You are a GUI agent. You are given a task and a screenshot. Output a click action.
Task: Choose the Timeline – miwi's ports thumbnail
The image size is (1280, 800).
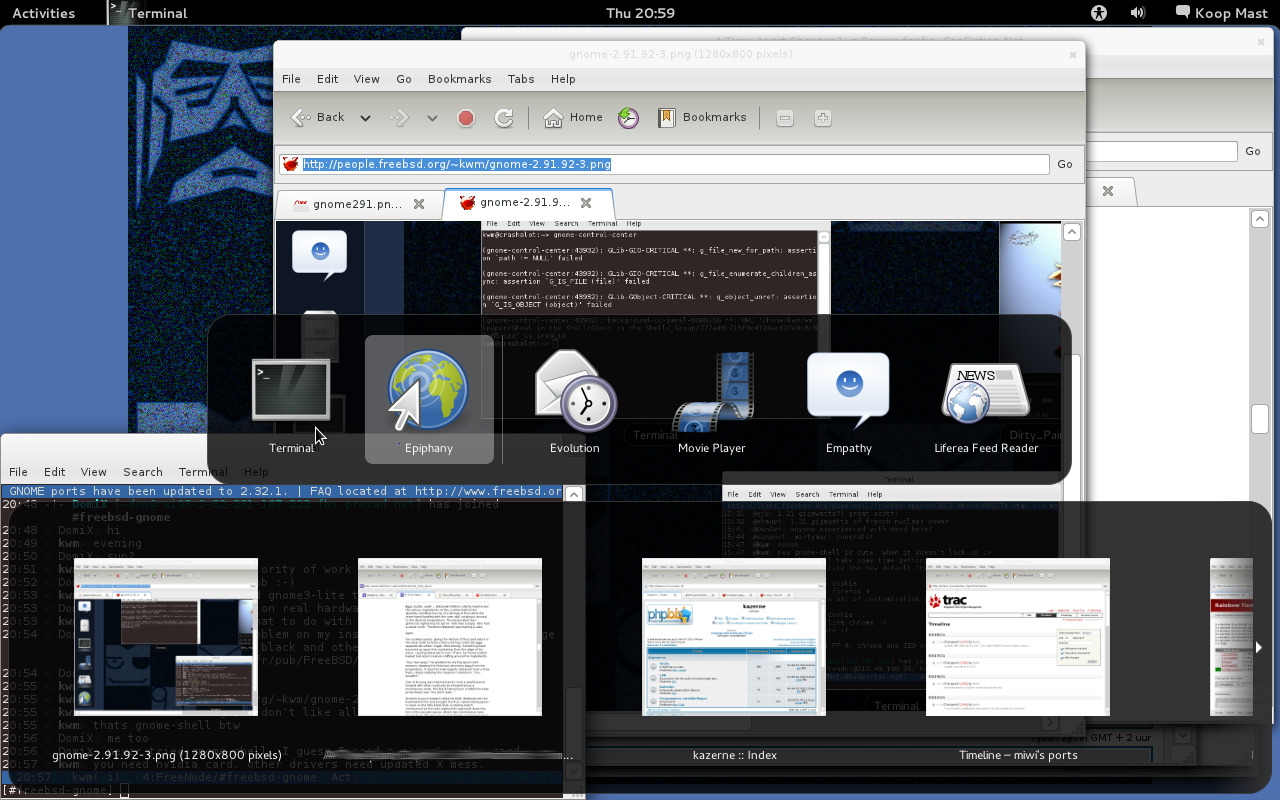click(x=1018, y=637)
